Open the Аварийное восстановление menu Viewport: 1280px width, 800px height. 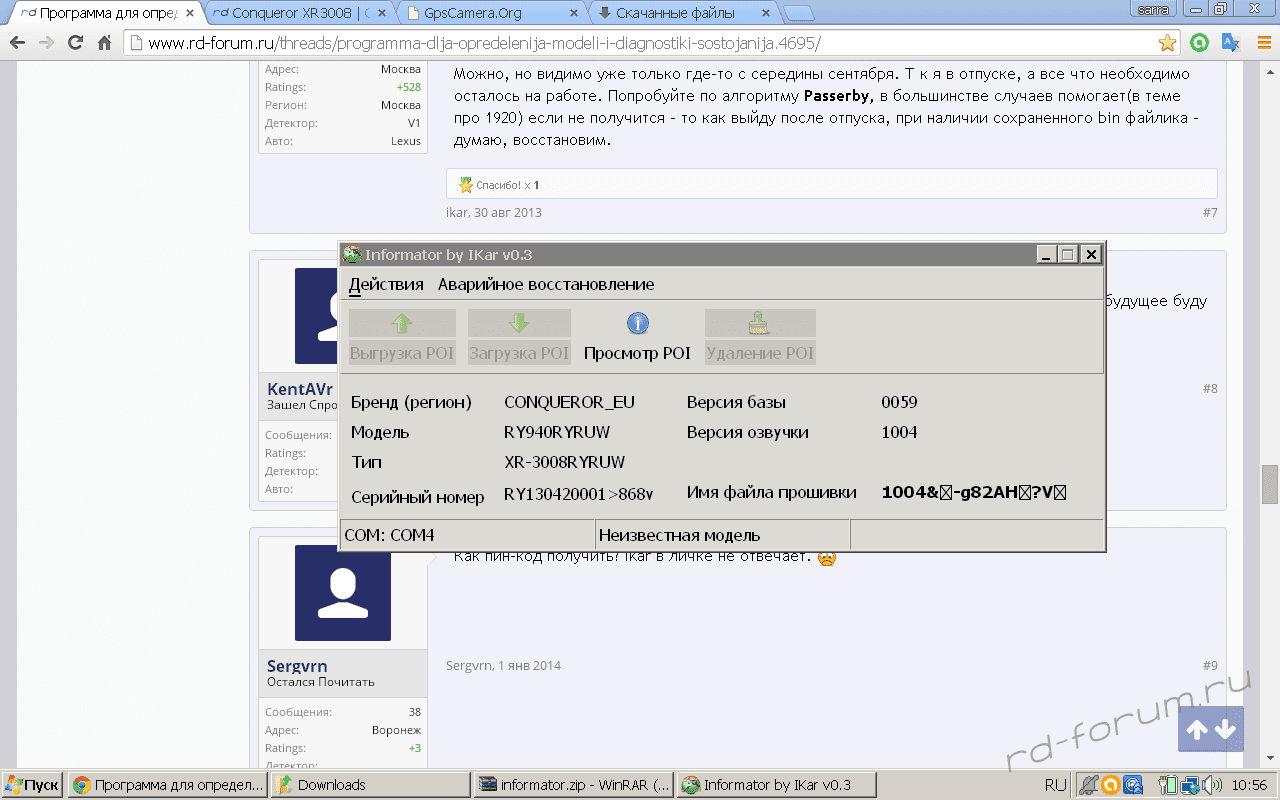pyautogui.click(x=546, y=284)
